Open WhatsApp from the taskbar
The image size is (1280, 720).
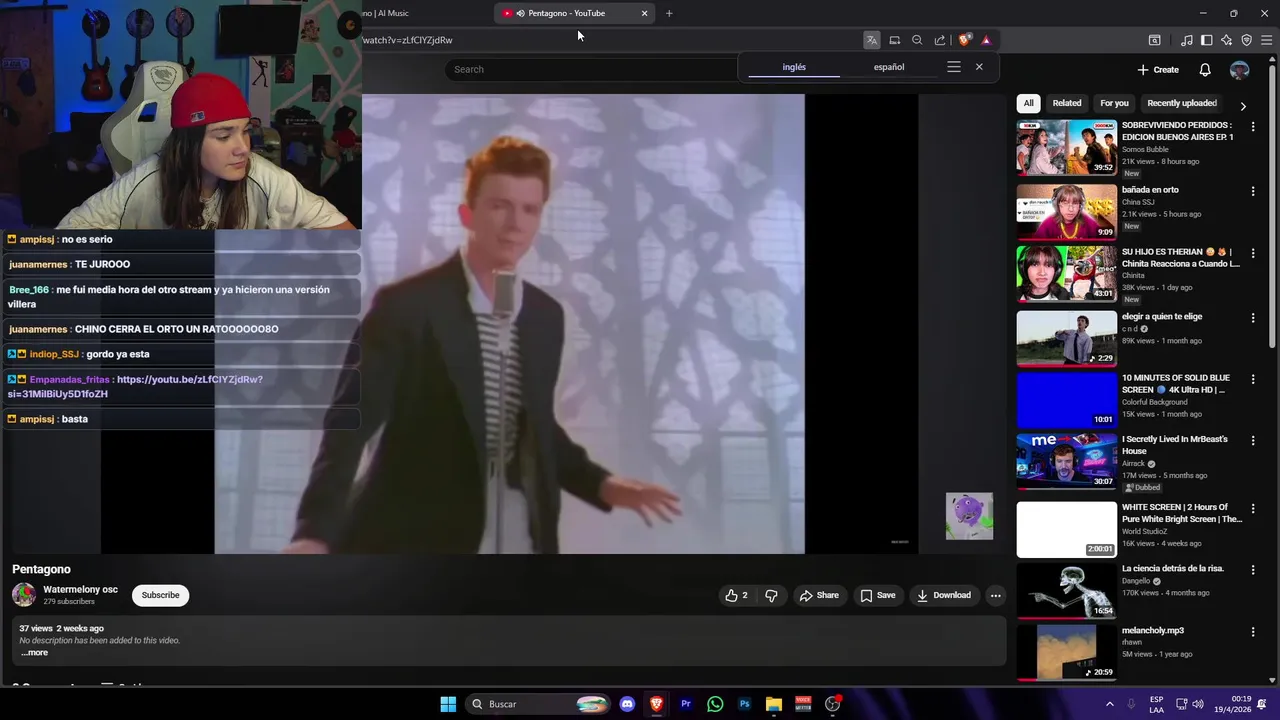point(715,704)
